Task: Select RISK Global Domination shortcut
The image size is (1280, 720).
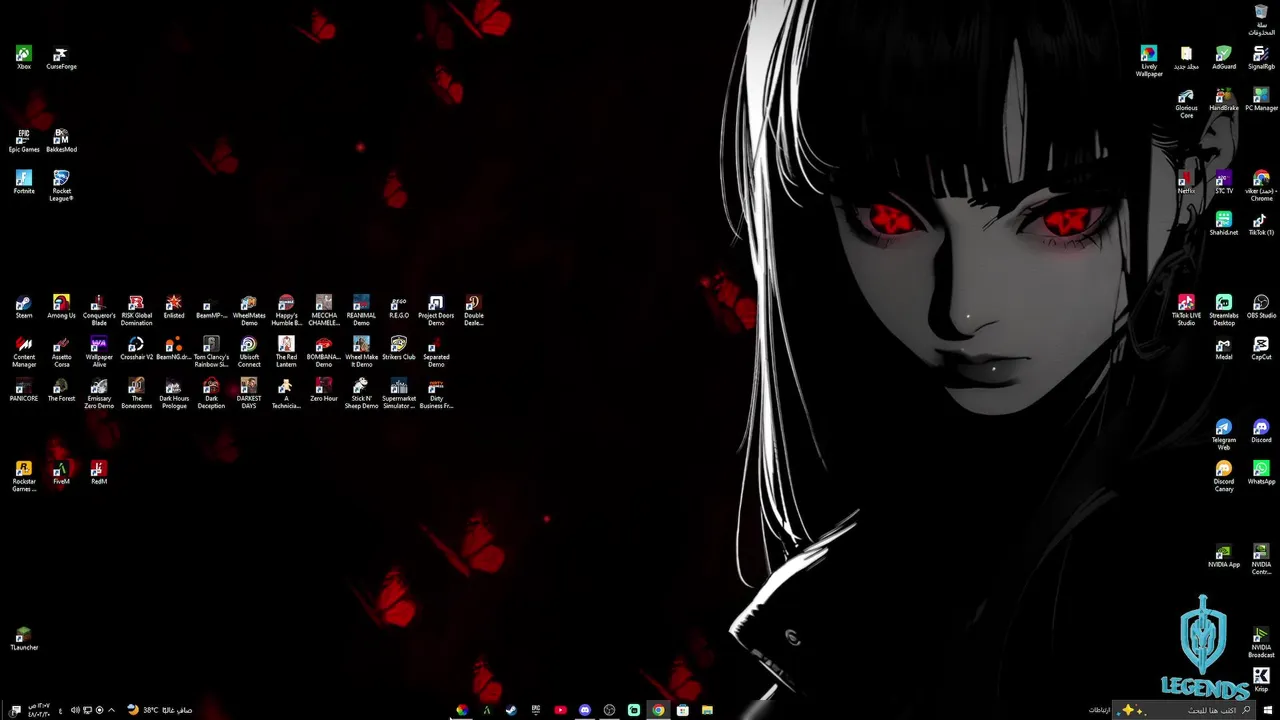Action: point(136,311)
